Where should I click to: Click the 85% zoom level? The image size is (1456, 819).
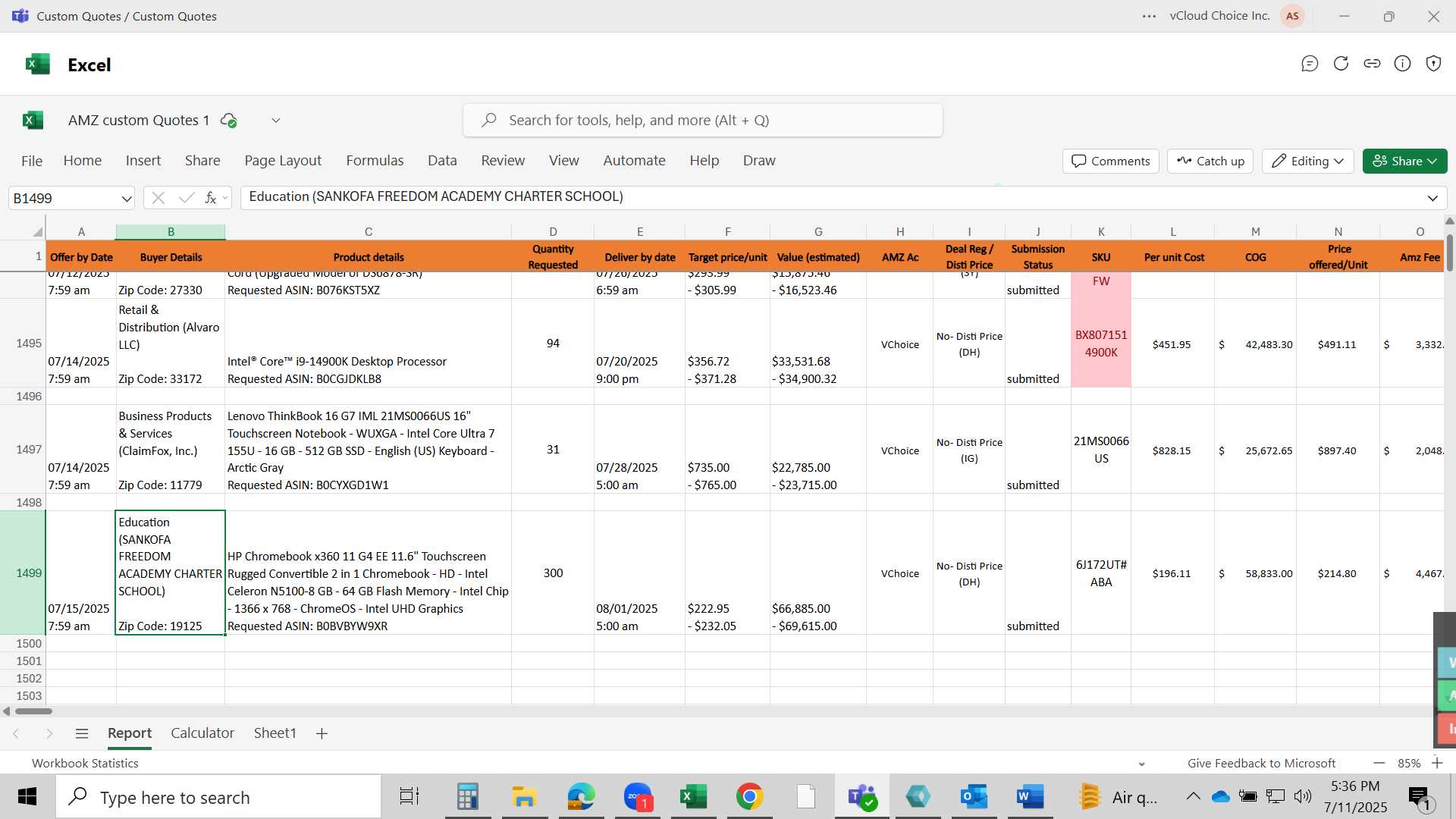[1409, 764]
